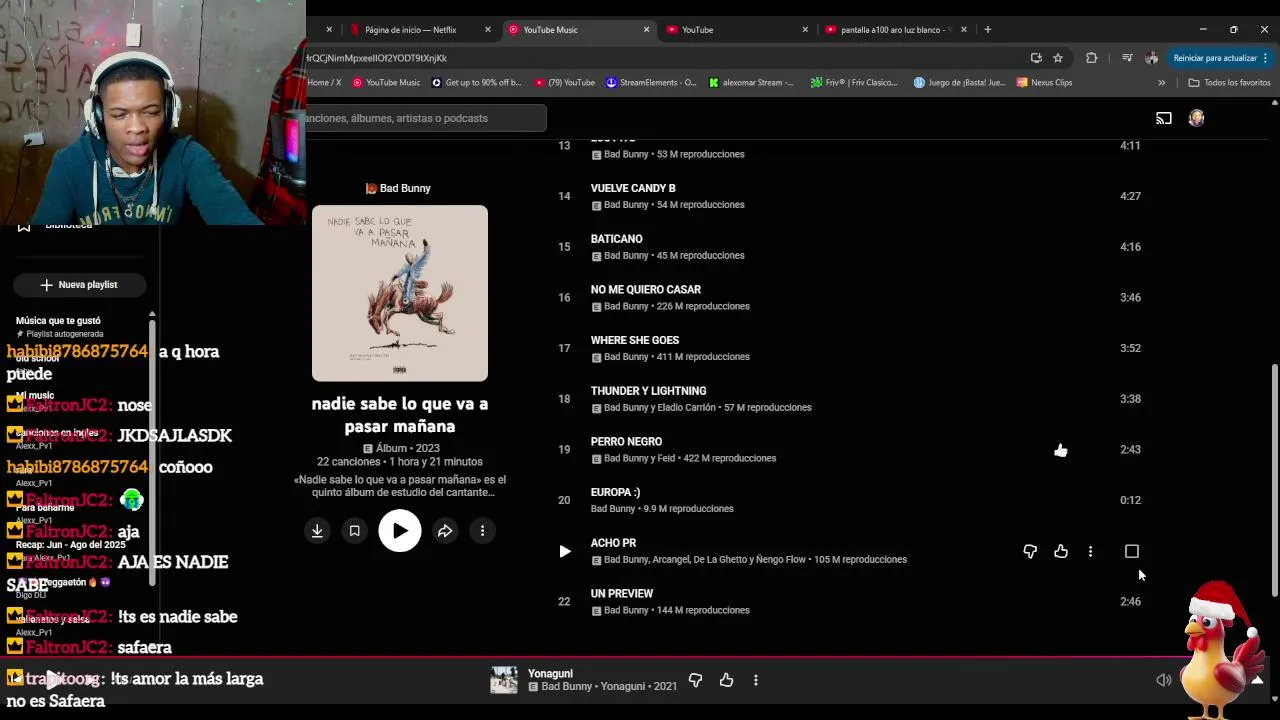Viewport: 1280px width, 720px height.
Task: Click the browser address bar
Action: pyautogui.click(x=660, y=58)
